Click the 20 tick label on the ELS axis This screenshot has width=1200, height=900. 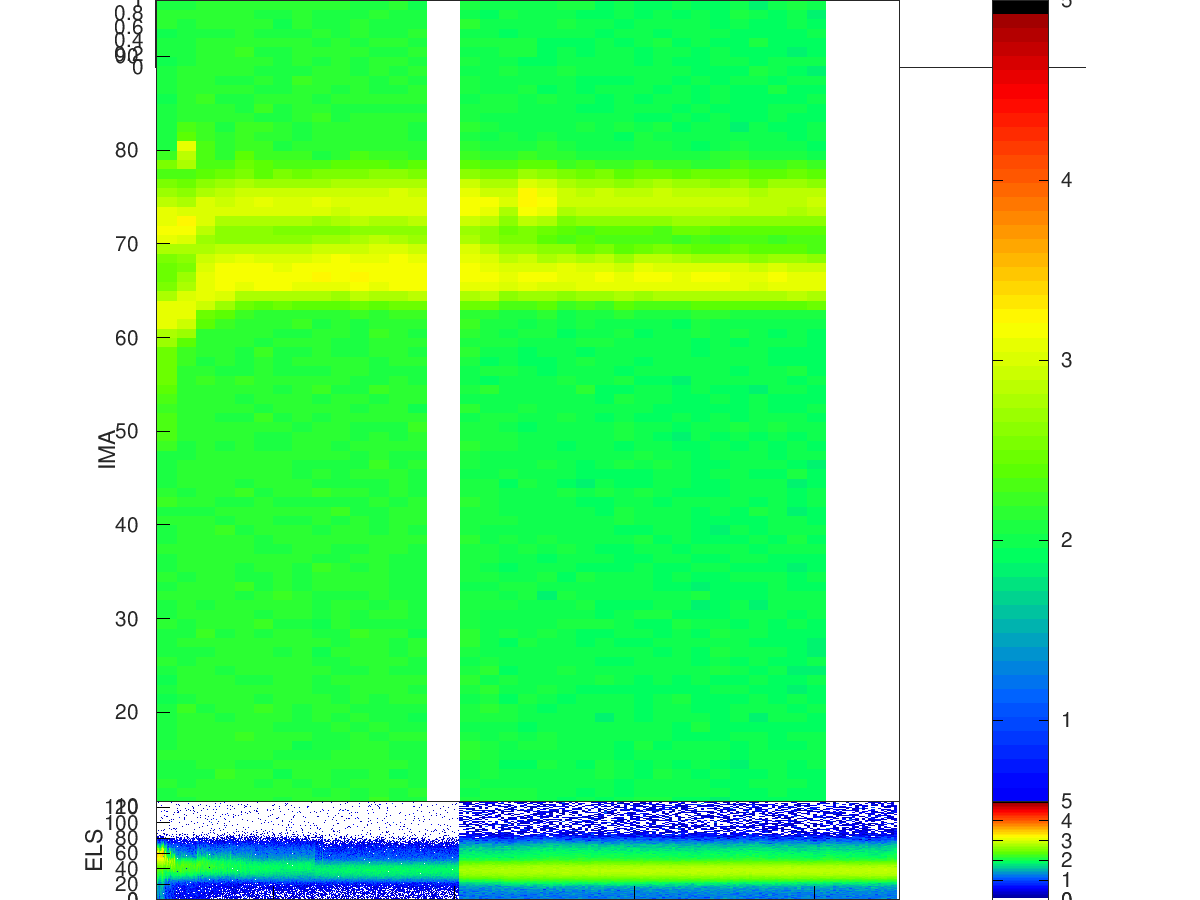coord(126,884)
